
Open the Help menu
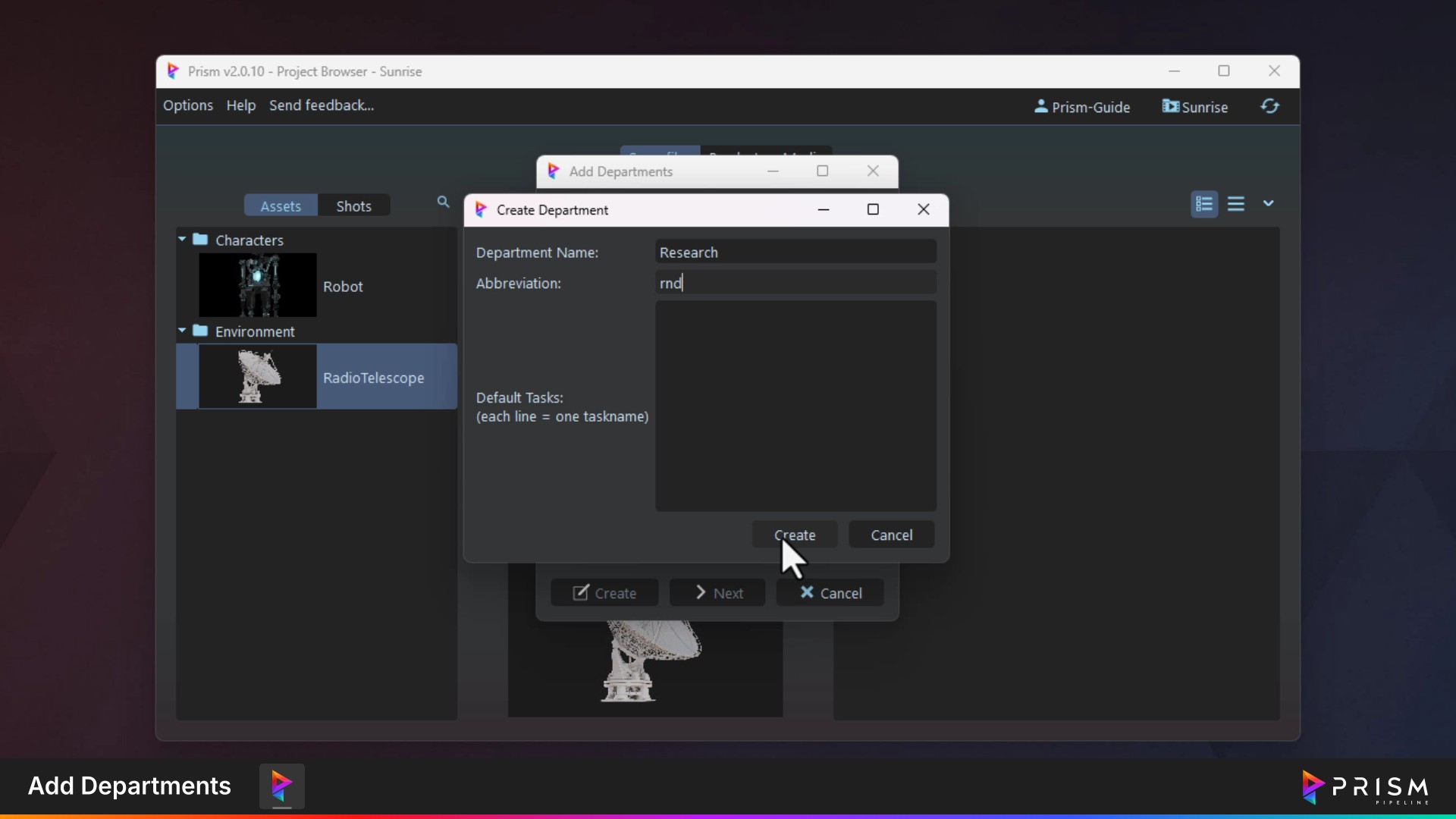pos(240,105)
